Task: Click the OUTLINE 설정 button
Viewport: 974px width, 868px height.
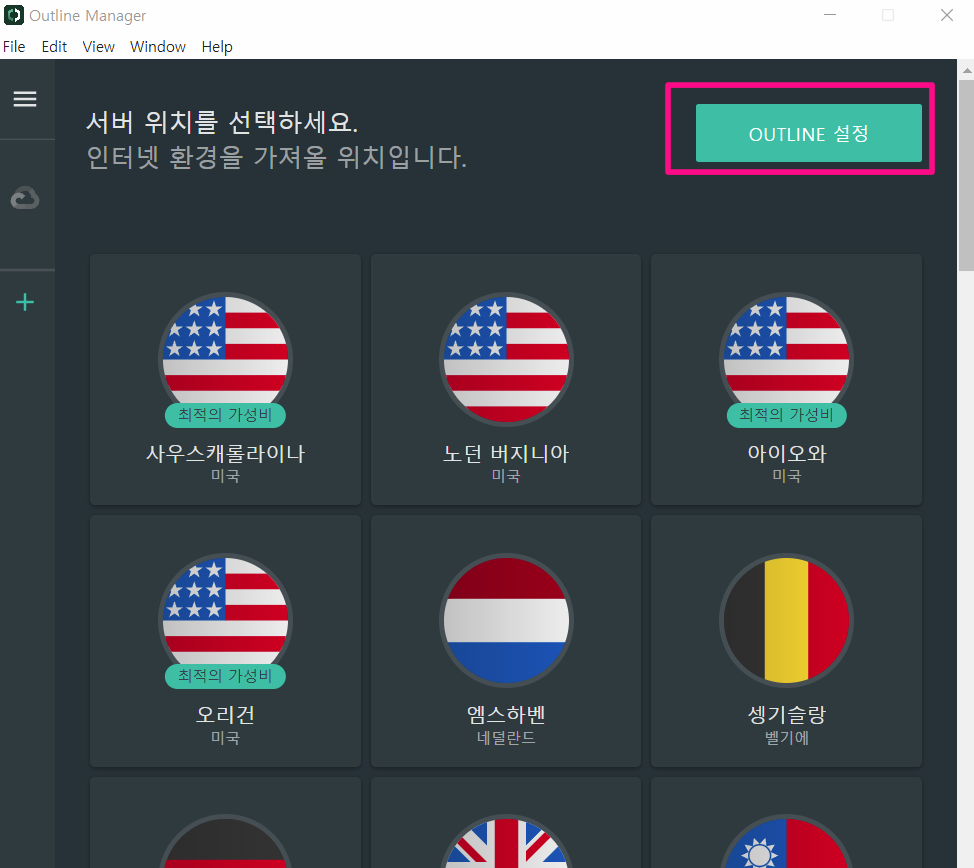Action: tap(808, 133)
